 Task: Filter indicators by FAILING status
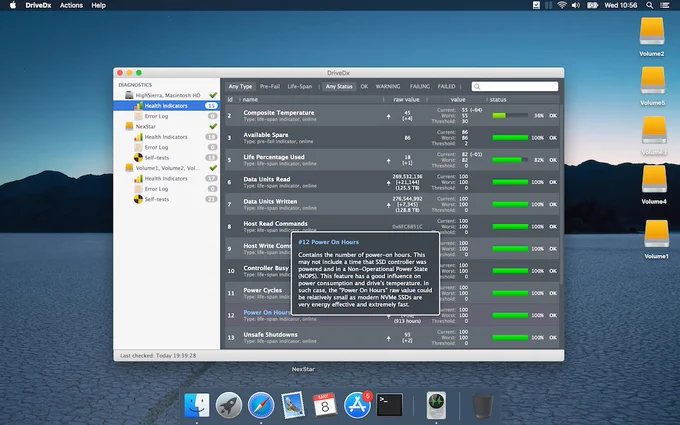[419, 86]
